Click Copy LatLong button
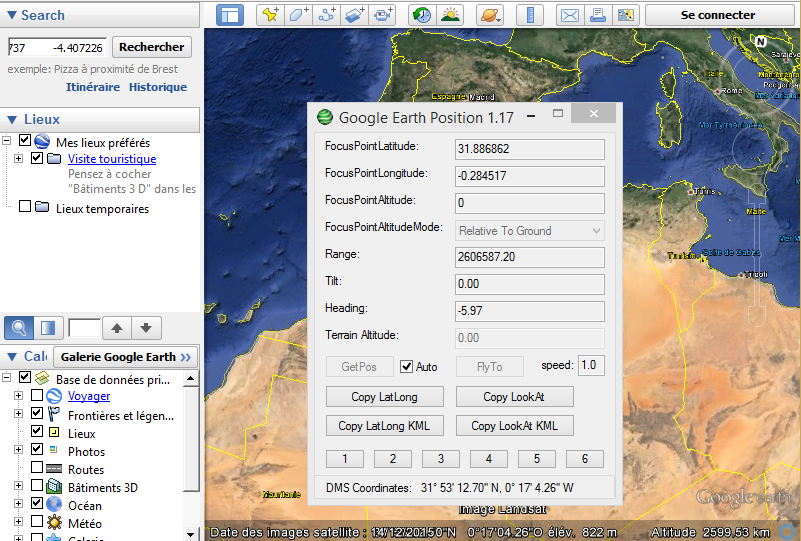Image resolution: width=801 pixels, height=541 pixels. point(385,397)
